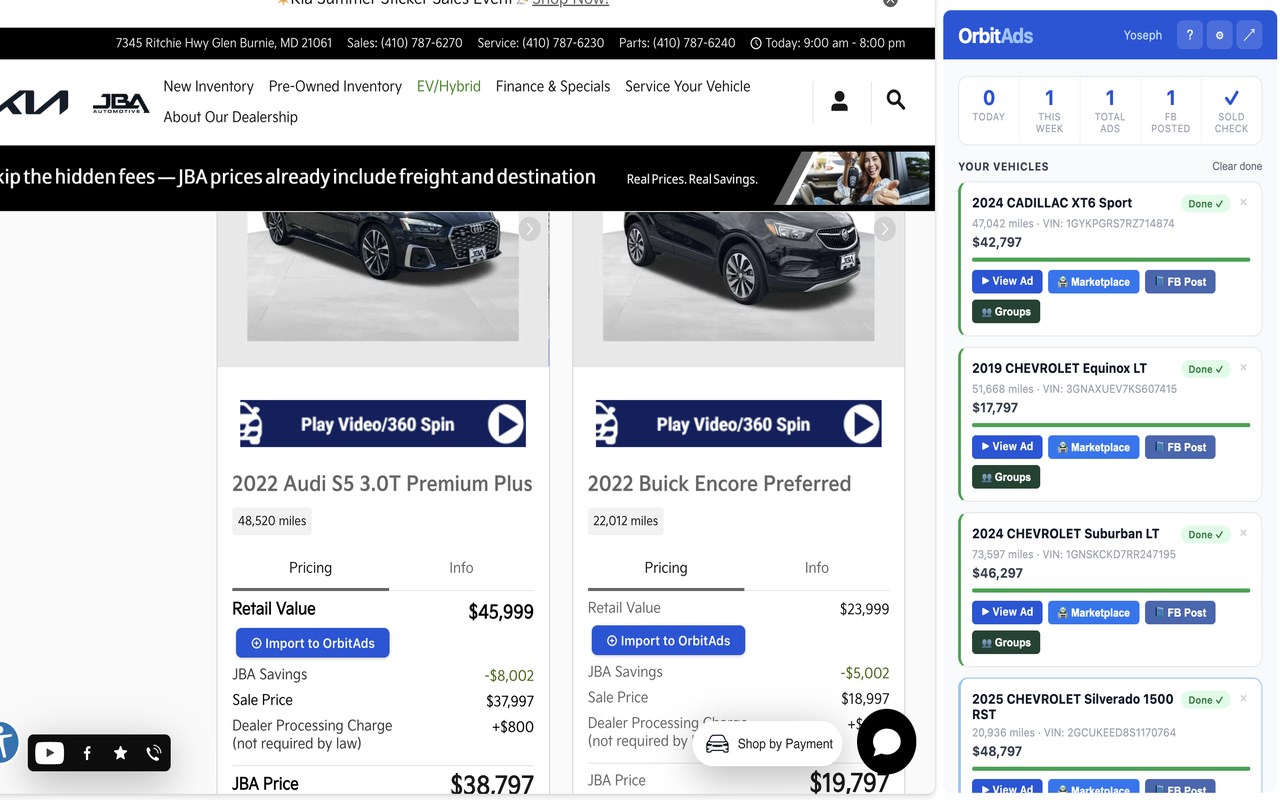Open Groups for Cadillac XT6 Sport
Viewport: 1280px width, 800px height.
pos(1006,312)
